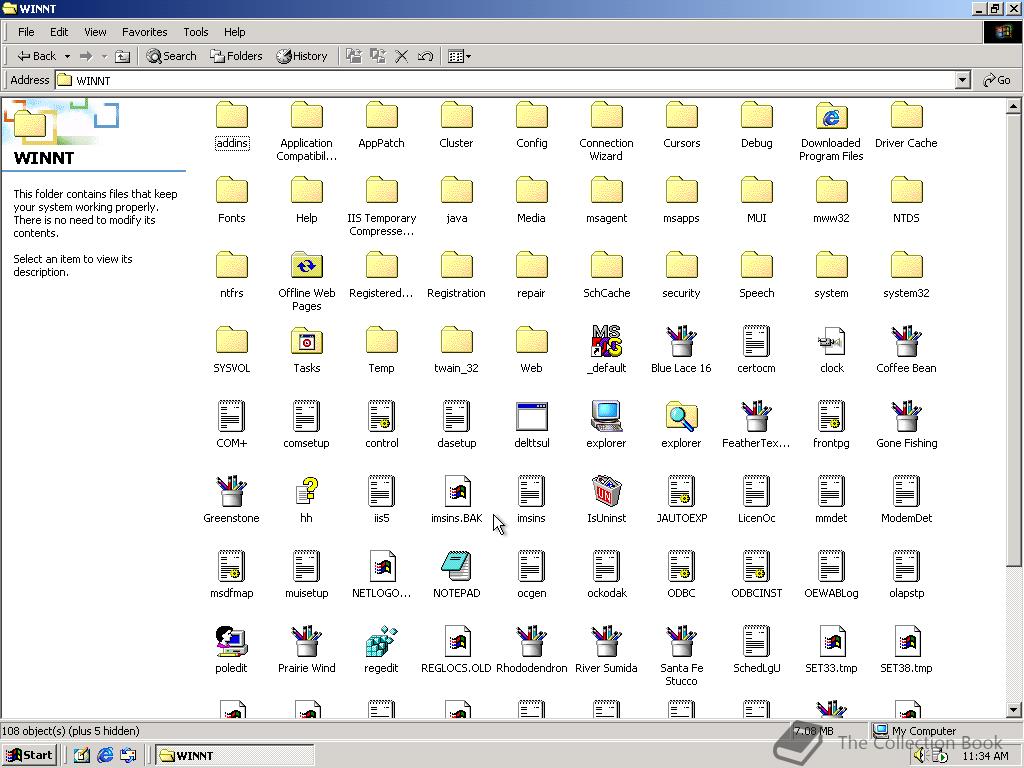Viewport: 1024px width, 768px height.
Task: Select the imsins.BAK file icon
Action: pos(456,491)
